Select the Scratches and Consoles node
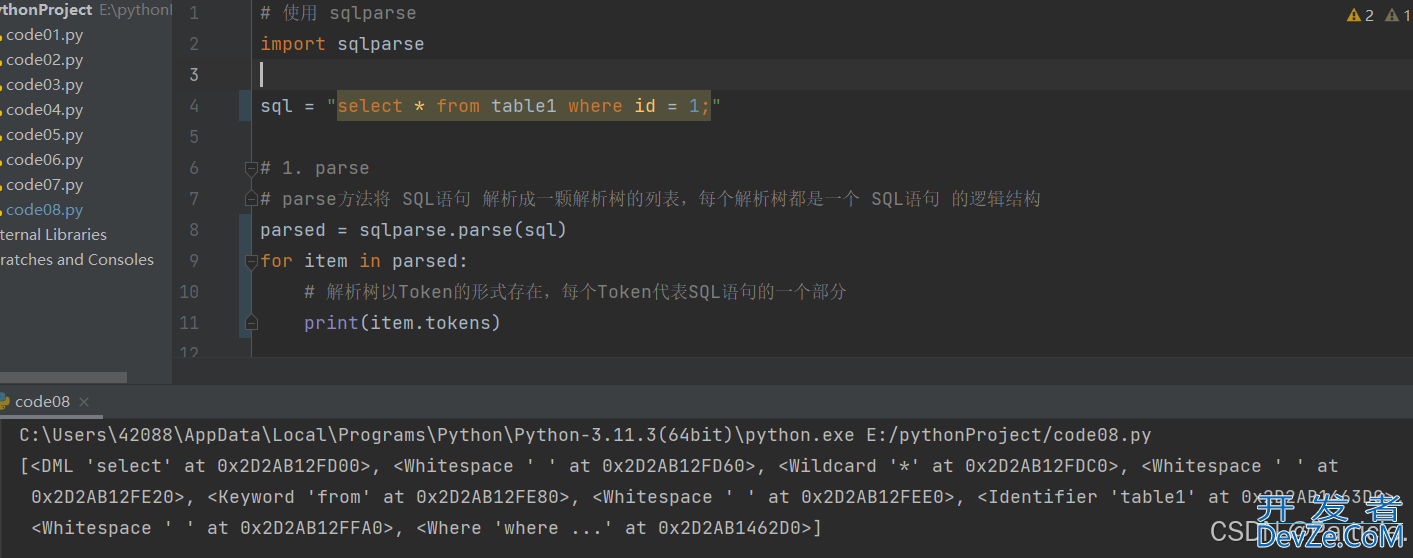The width and height of the screenshot is (1413, 558). [x=76, y=260]
